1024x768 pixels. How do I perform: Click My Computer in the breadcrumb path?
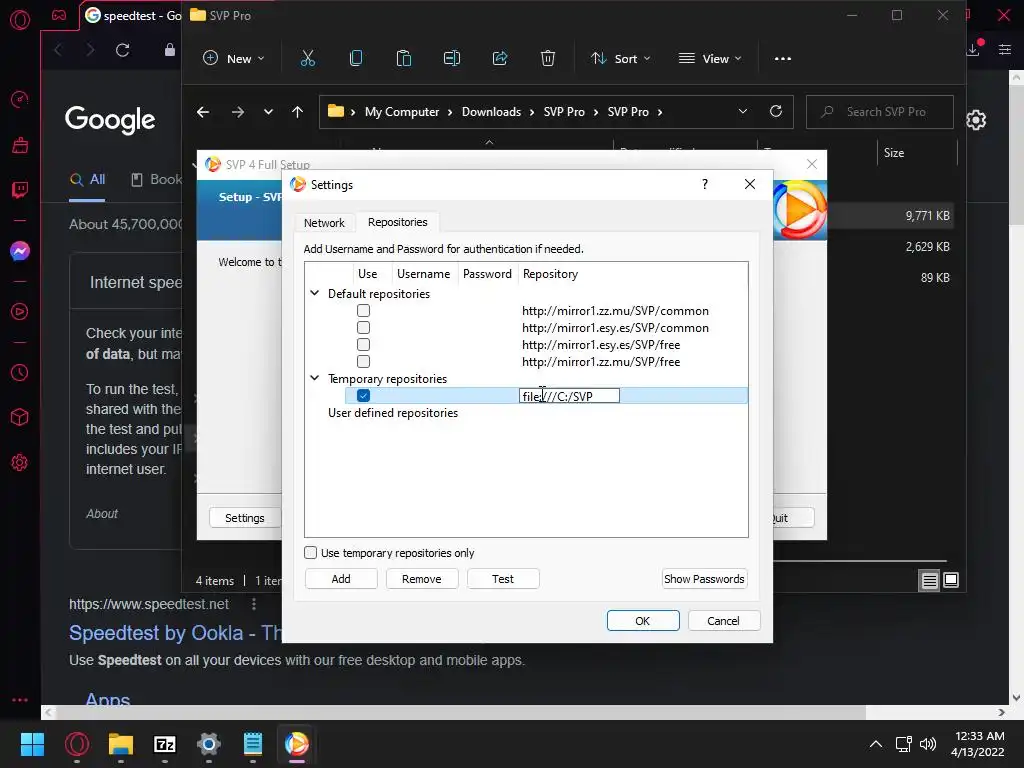(402, 112)
